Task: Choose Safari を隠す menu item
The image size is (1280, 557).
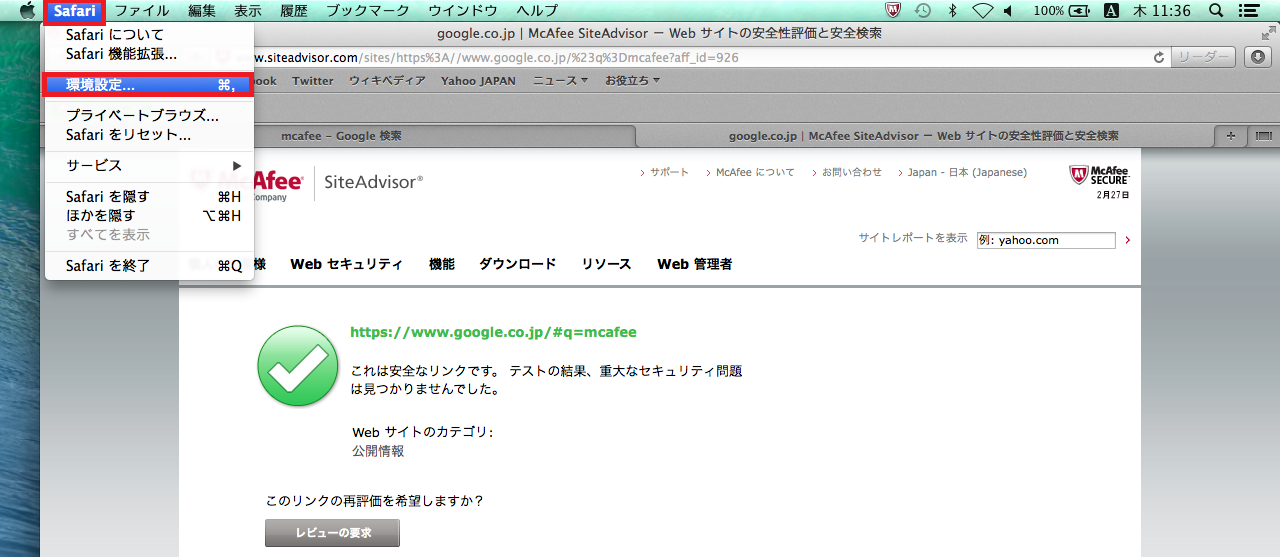Action: (148, 197)
